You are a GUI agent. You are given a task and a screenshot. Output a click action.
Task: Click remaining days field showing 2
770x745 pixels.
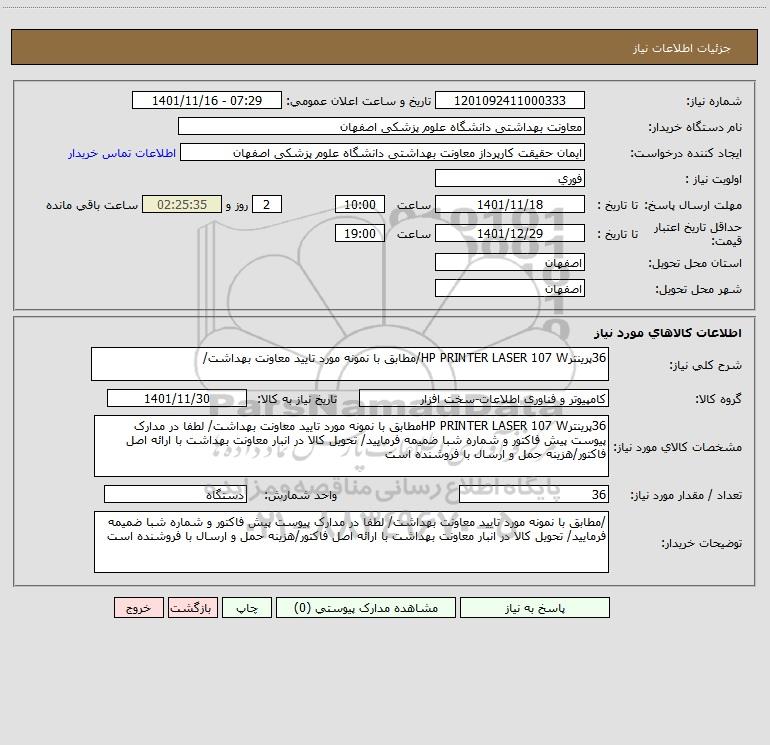267,204
